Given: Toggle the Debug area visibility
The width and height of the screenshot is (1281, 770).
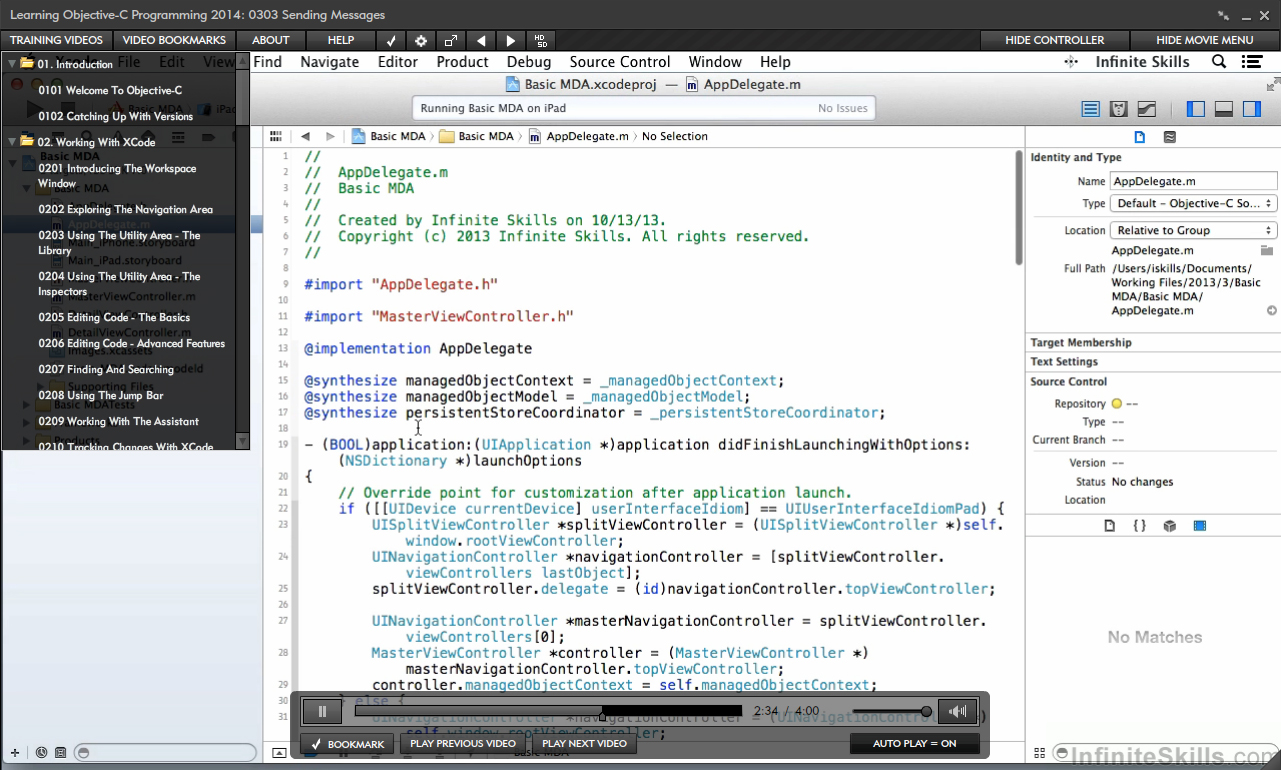Looking at the screenshot, I should coord(1223,109).
